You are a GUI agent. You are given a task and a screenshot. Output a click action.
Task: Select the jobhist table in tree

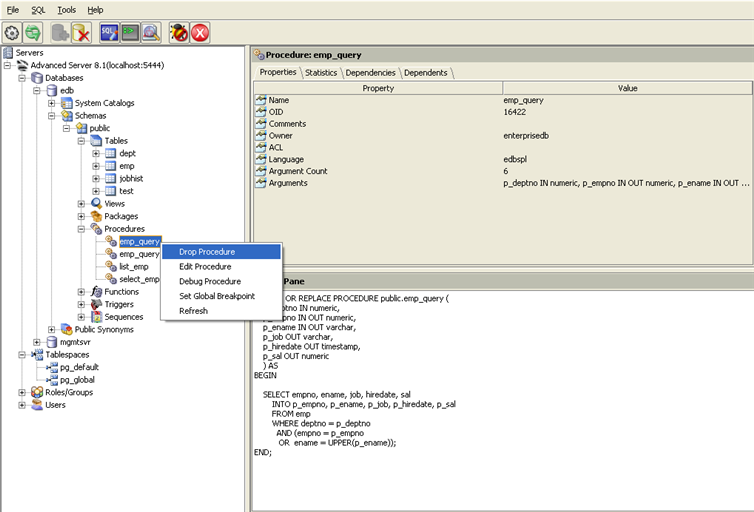coord(128,179)
